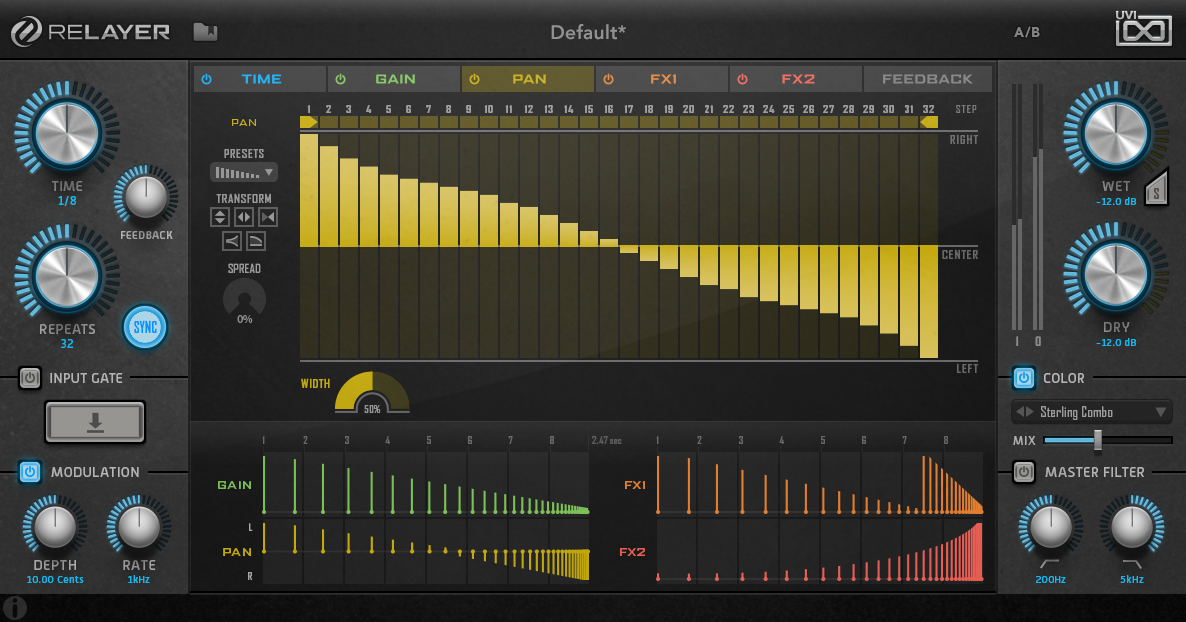Viewport: 1186px width, 622px height.
Task: Click the A/B compare button
Action: click(x=1027, y=32)
